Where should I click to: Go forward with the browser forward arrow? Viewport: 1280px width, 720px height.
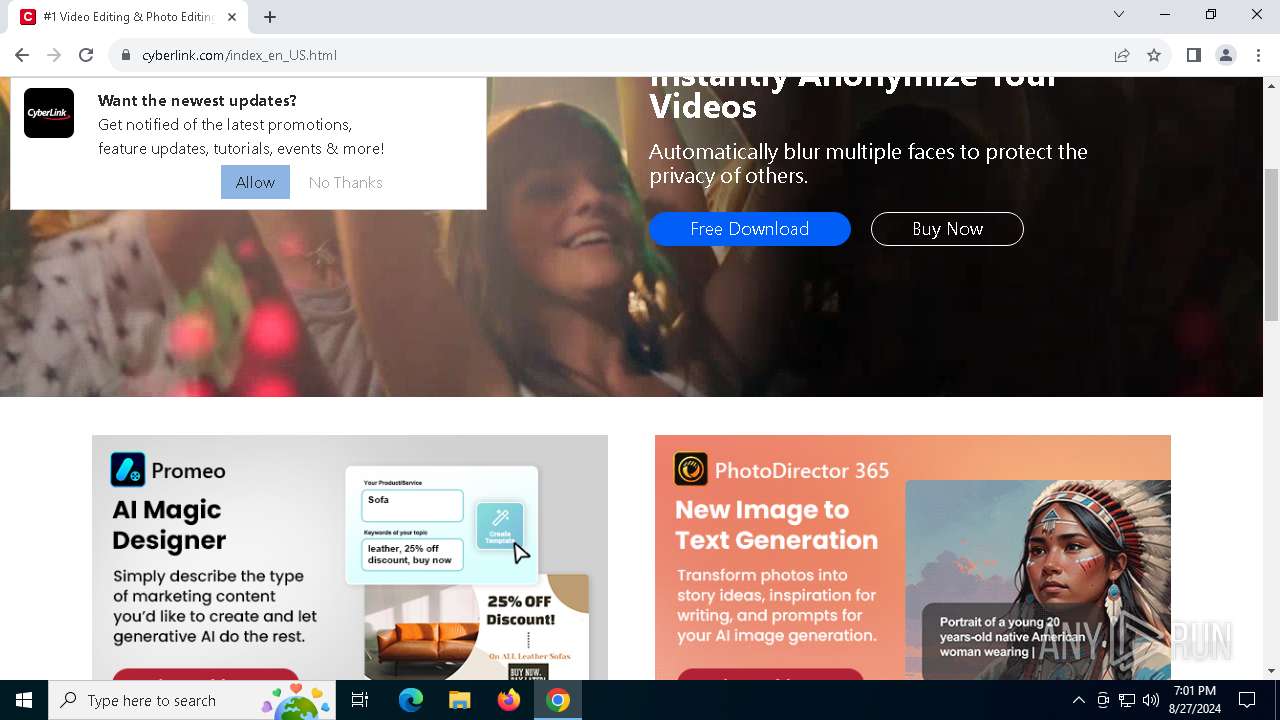click(x=54, y=55)
